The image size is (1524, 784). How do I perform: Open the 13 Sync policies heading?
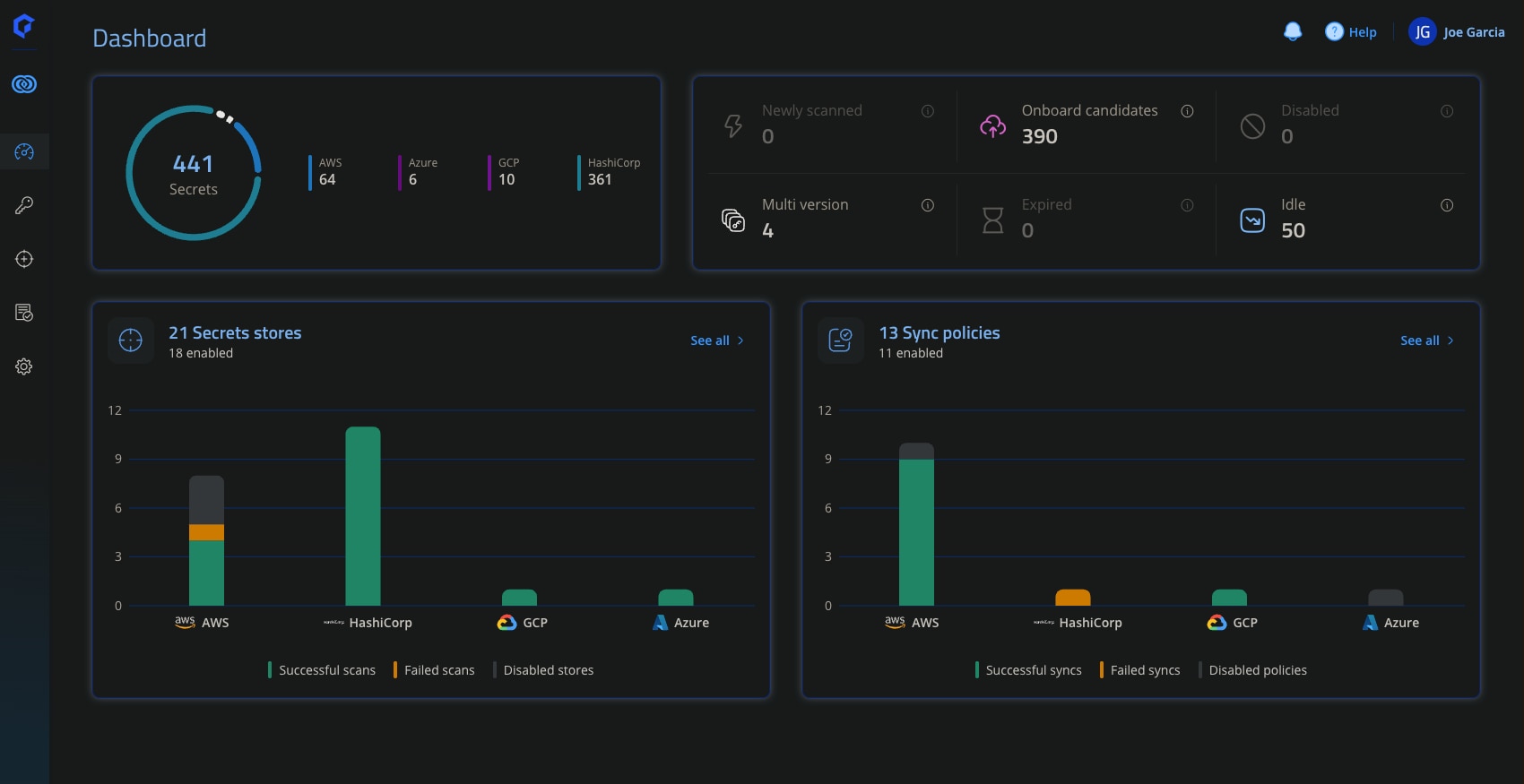click(x=940, y=333)
